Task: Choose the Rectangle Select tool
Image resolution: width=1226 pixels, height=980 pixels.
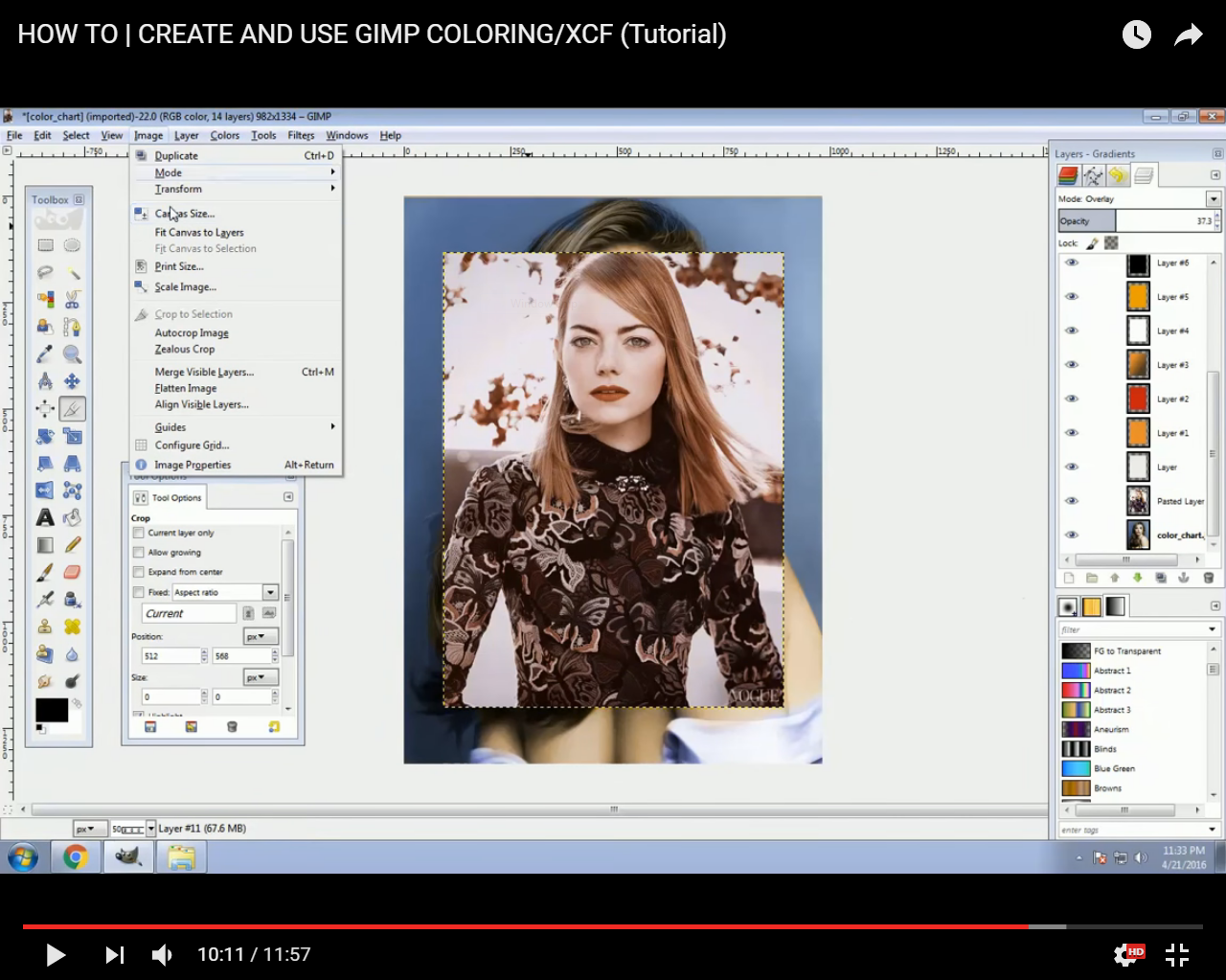Action: click(45, 245)
